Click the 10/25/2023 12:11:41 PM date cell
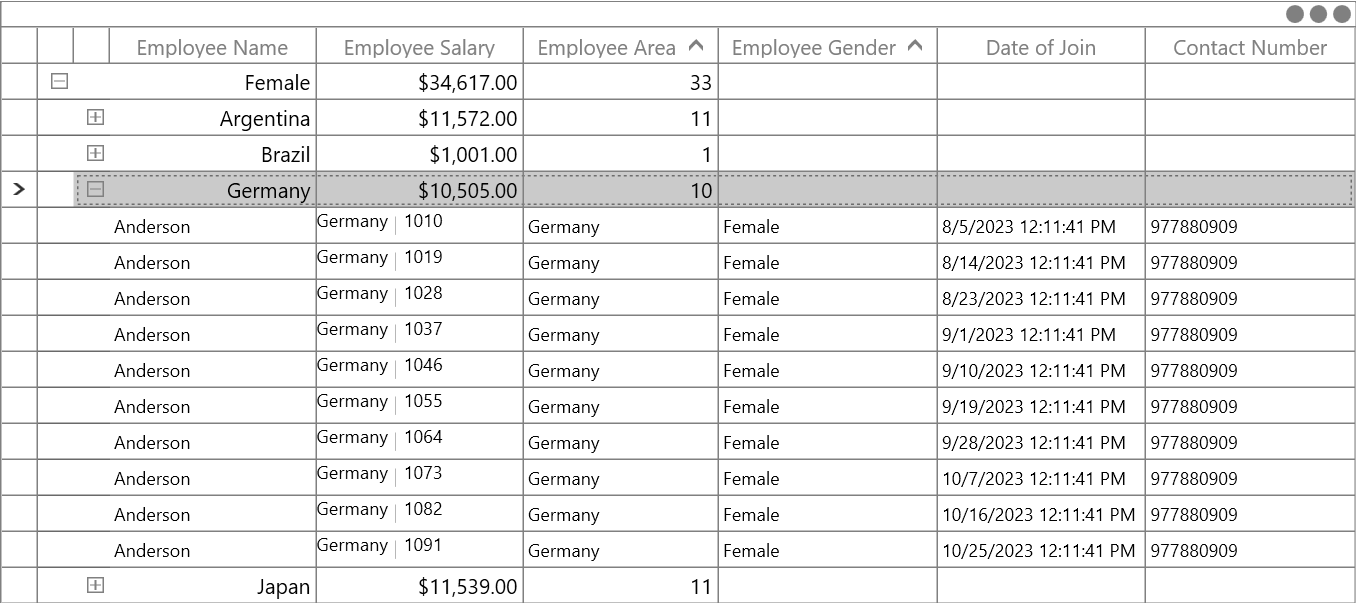1356x603 pixels. click(x=1041, y=550)
